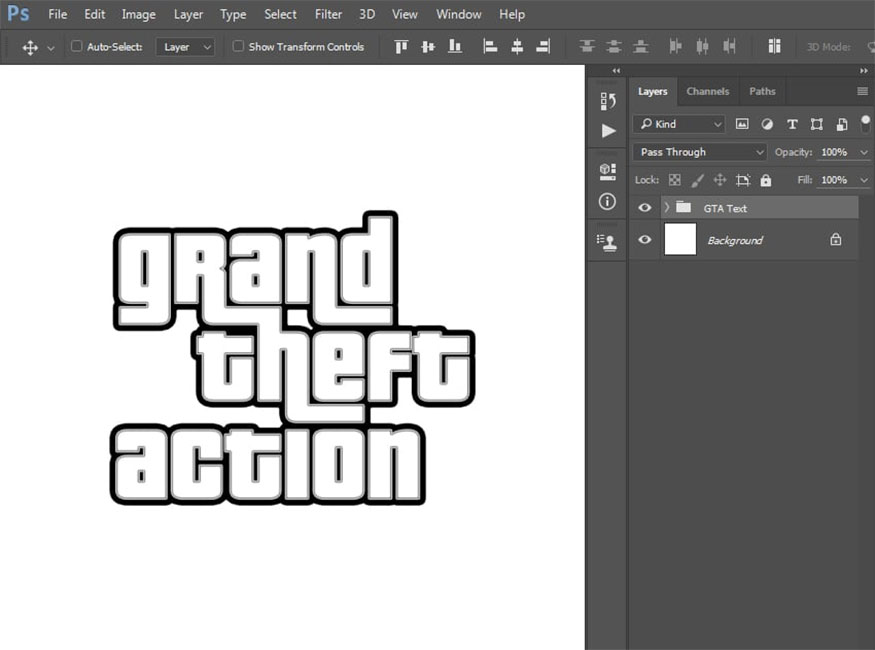
Task: Filter layers by adjustment layer icon
Action: (767, 124)
